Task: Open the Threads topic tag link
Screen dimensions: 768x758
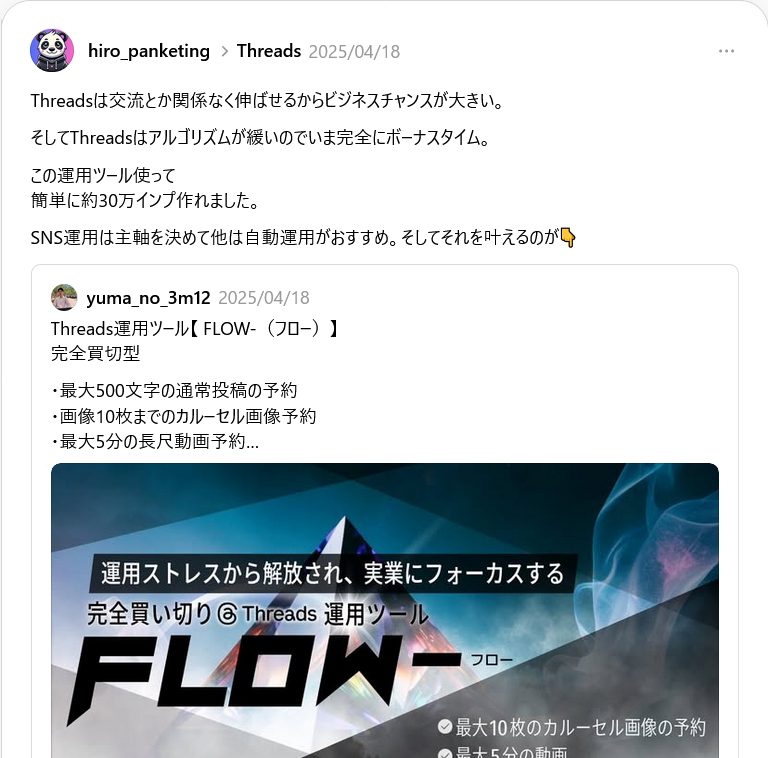Action: pyautogui.click(x=269, y=51)
